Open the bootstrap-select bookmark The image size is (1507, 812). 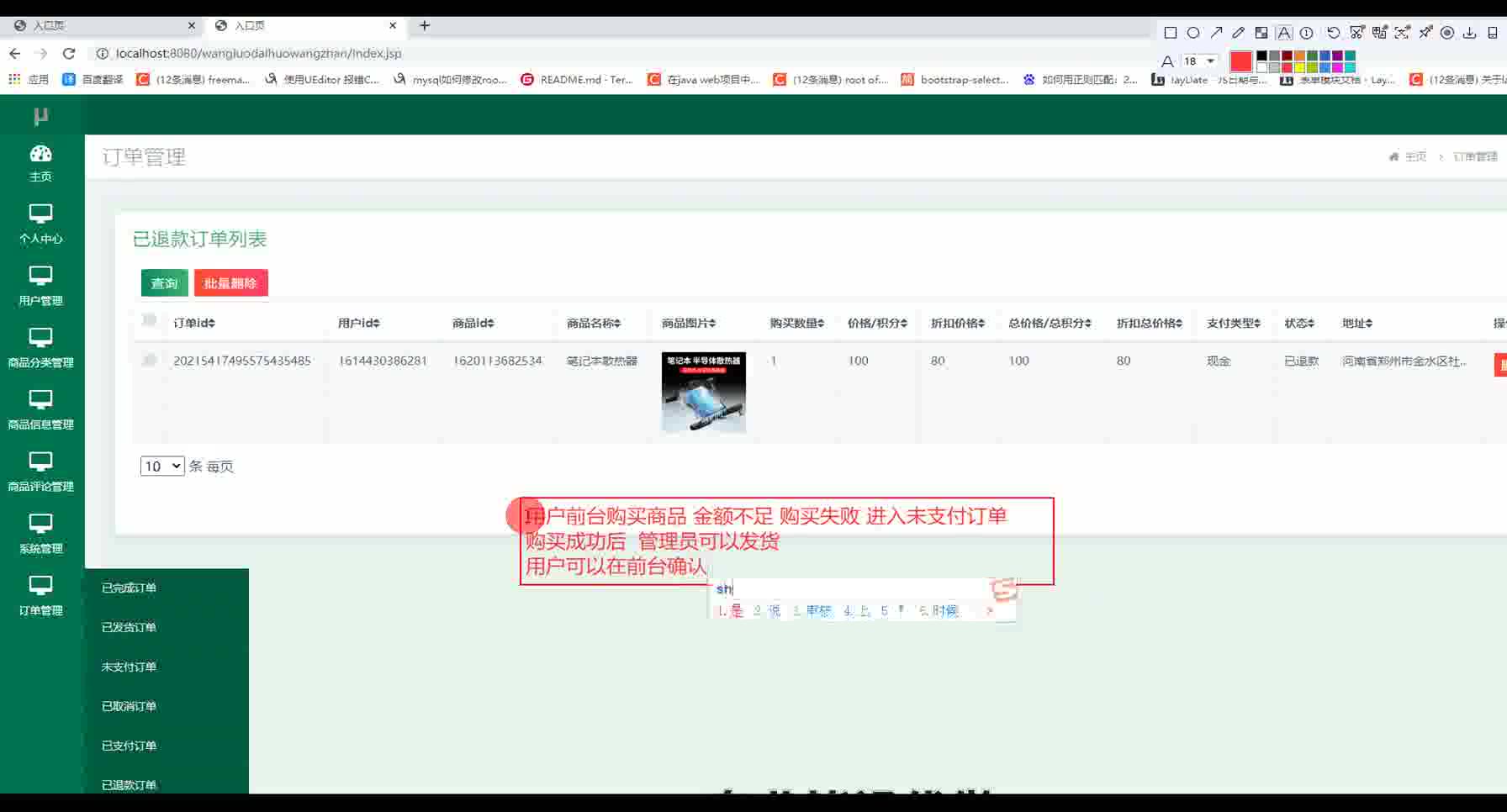click(954, 80)
